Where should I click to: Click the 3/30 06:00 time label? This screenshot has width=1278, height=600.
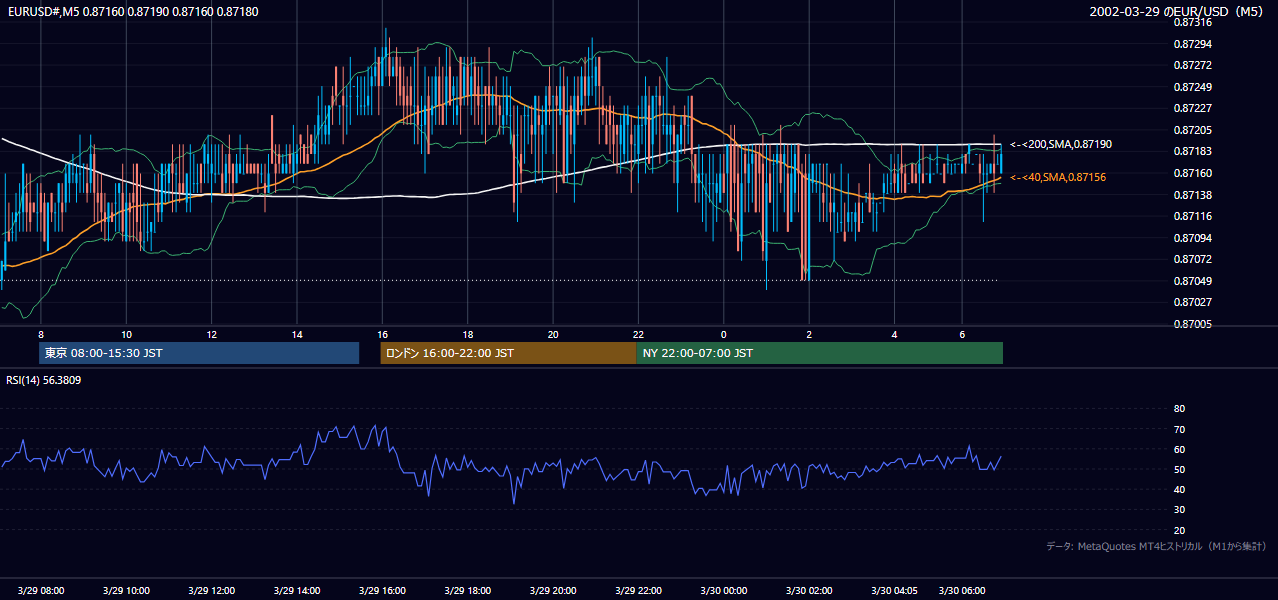click(x=962, y=591)
